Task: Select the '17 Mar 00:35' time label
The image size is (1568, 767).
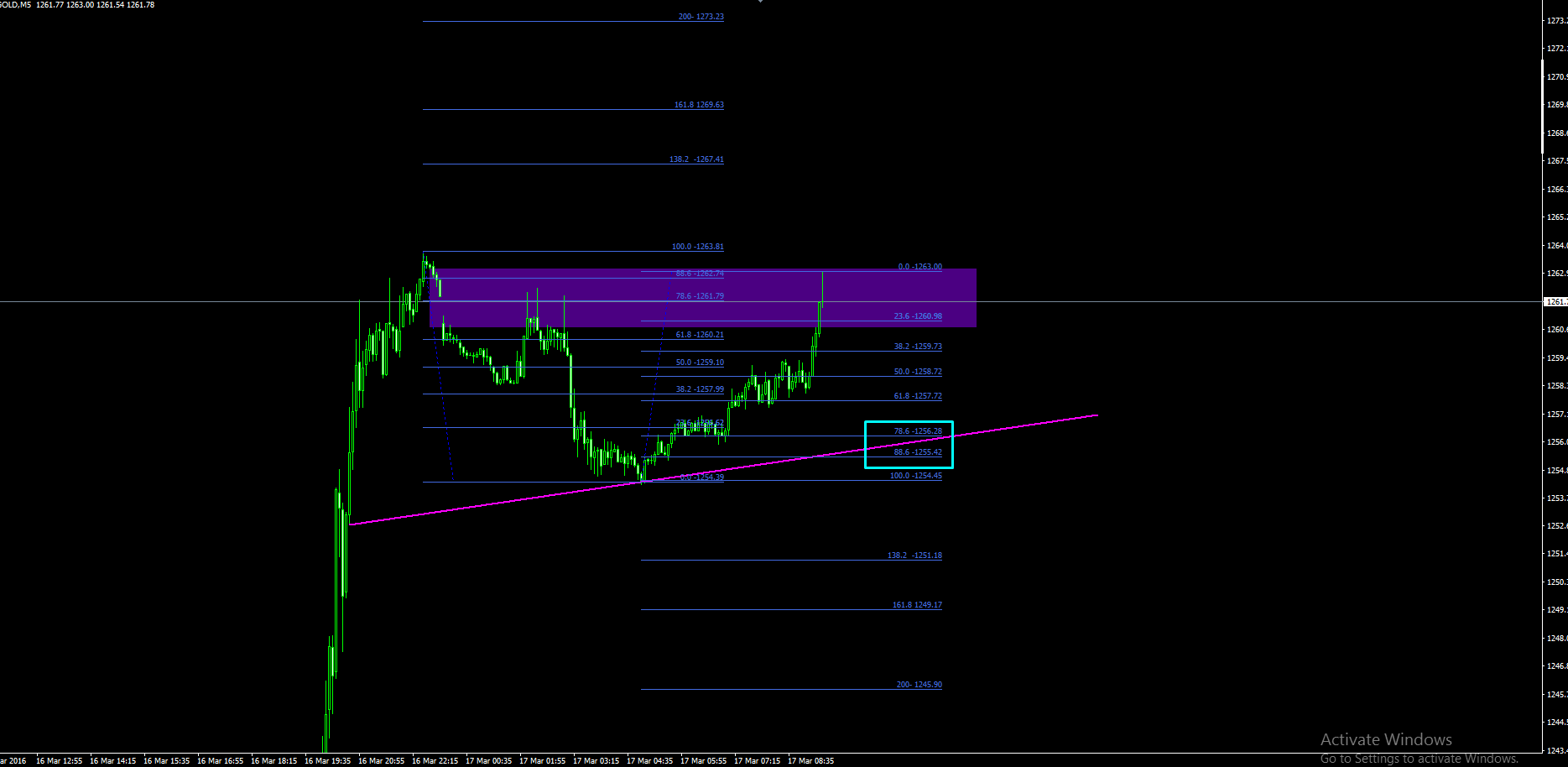Action: point(488,761)
